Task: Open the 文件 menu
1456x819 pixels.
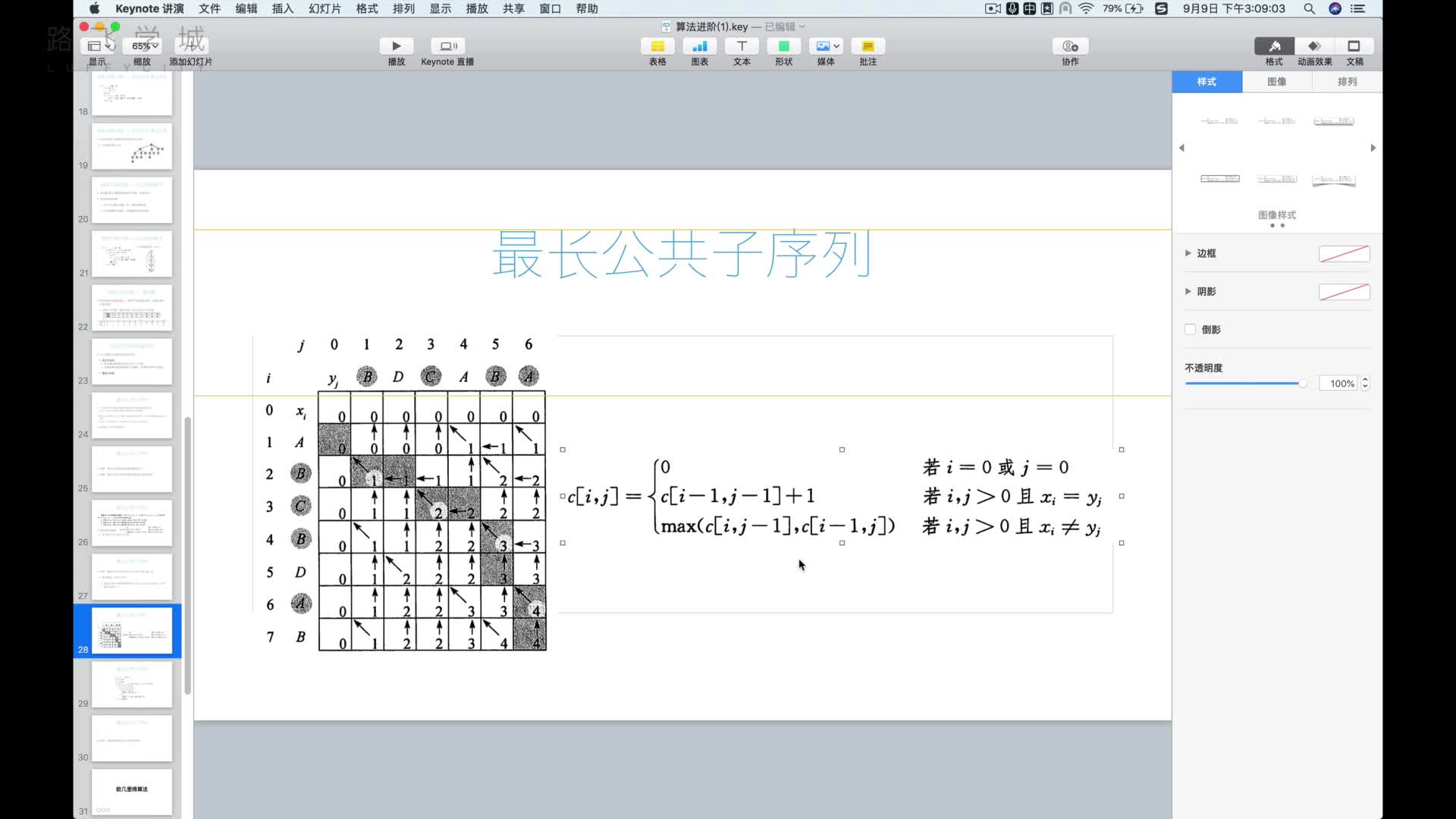Action: pos(209,8)
